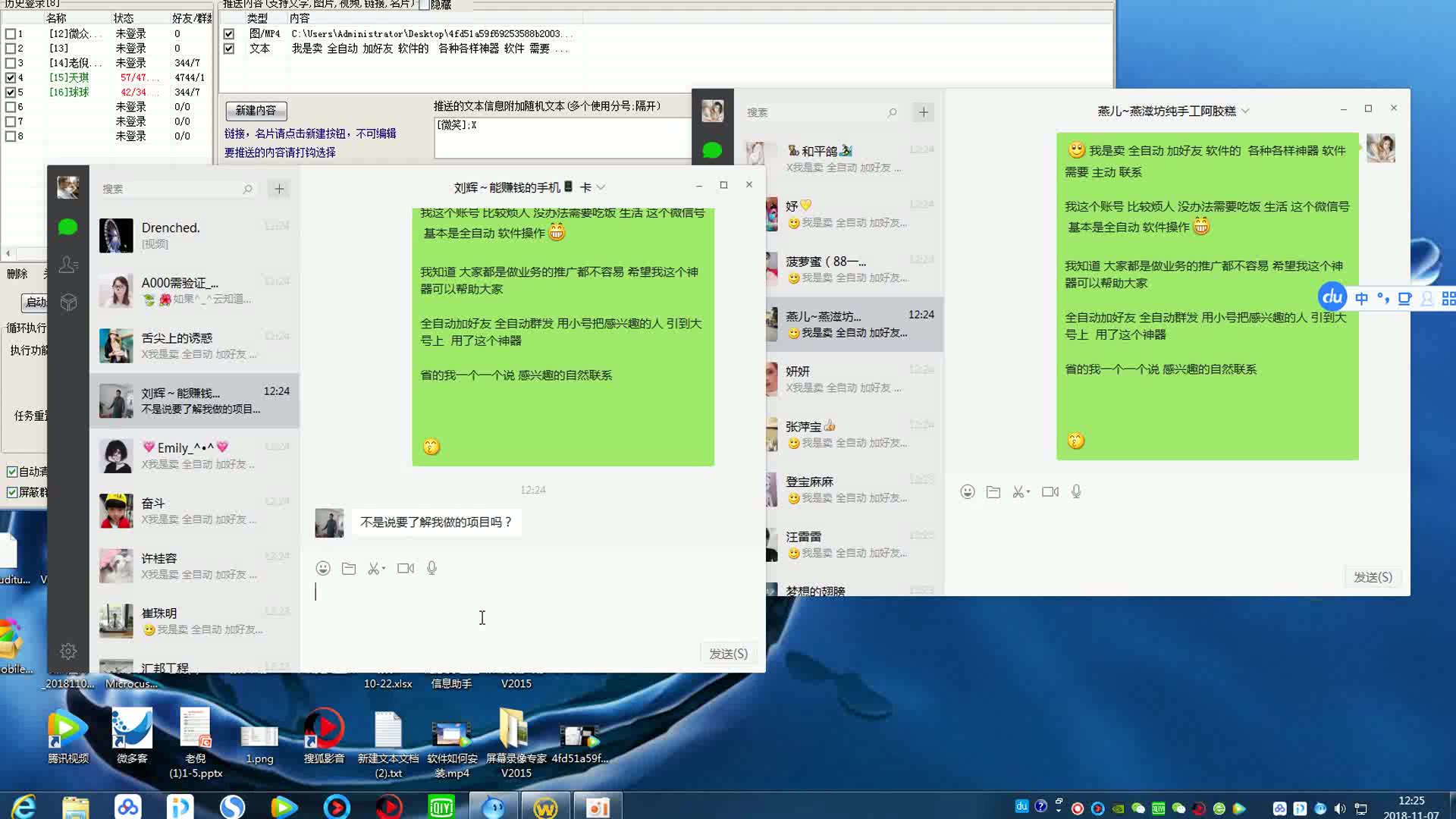Start voice chat in 刘辉 chat
The width and height of the screenshot is (1456, 819).
point(431,568)
